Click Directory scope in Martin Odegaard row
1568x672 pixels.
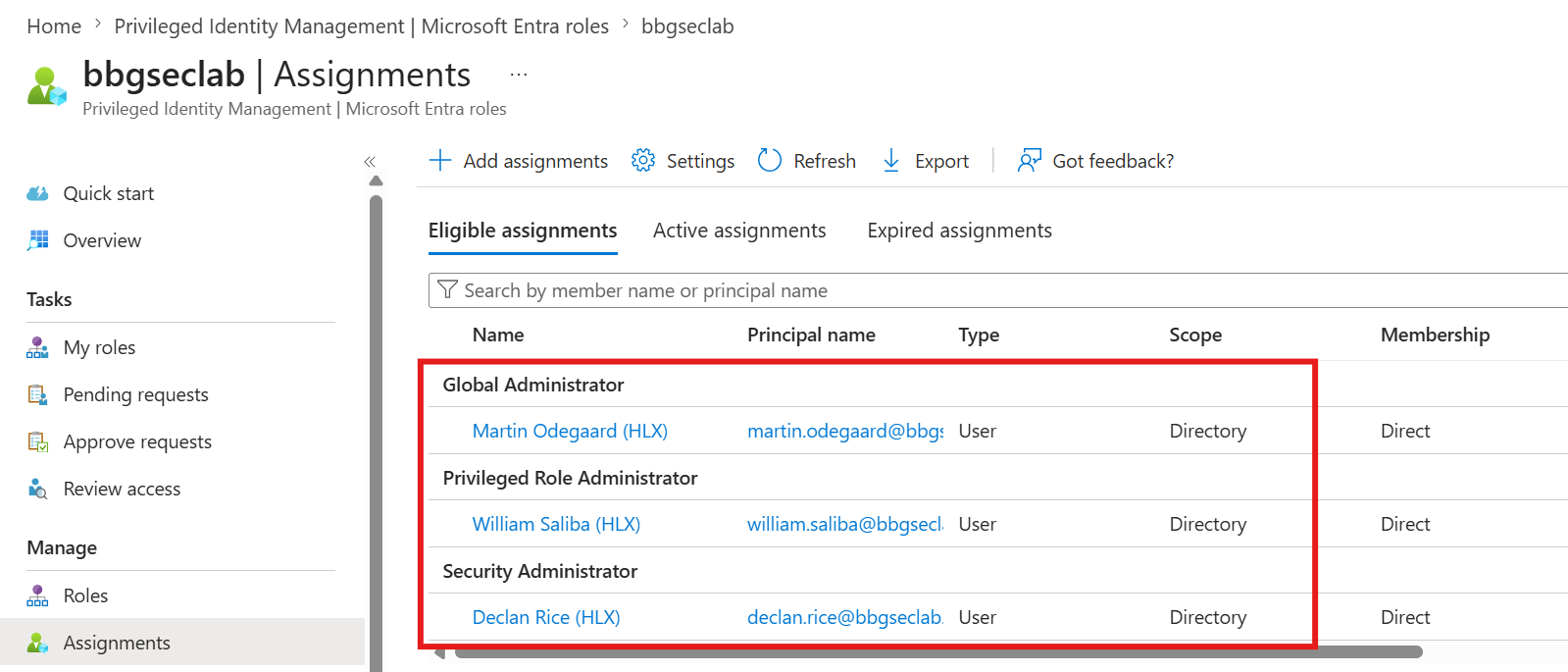pos(1208,431)
